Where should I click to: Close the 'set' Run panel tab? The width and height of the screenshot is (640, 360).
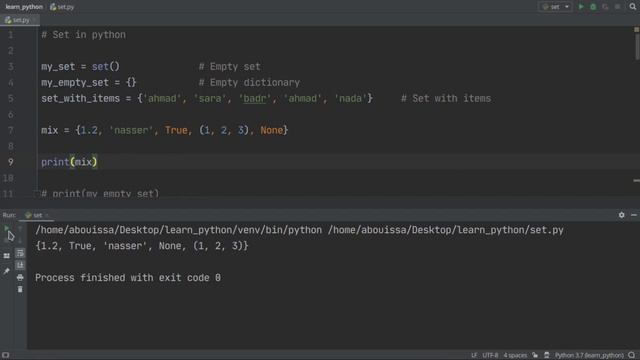(x=47, y=215)
